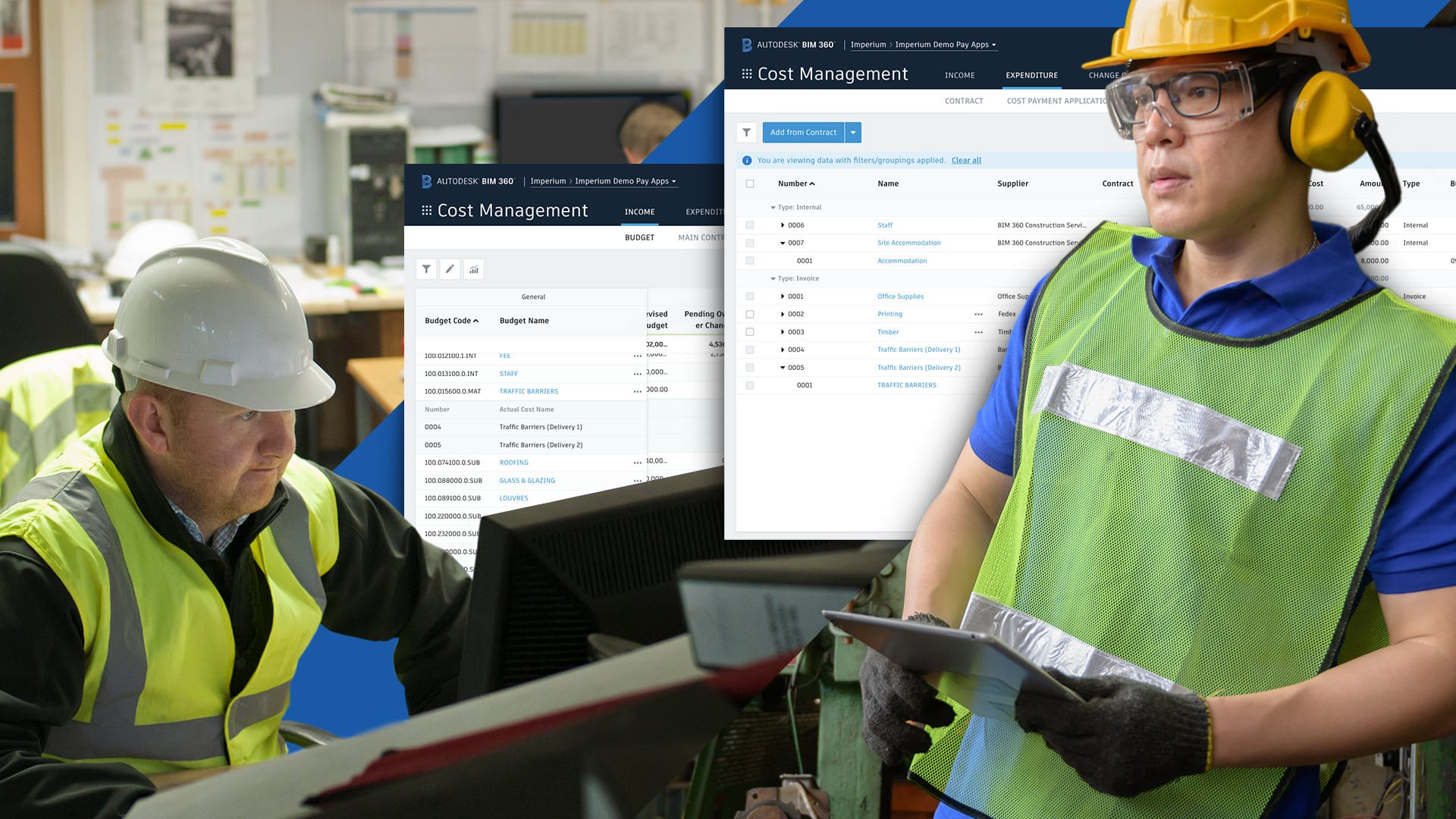The image size is (1456, 819).
Task: Click the blue info icon in filter banner
Action: point(747,161)
